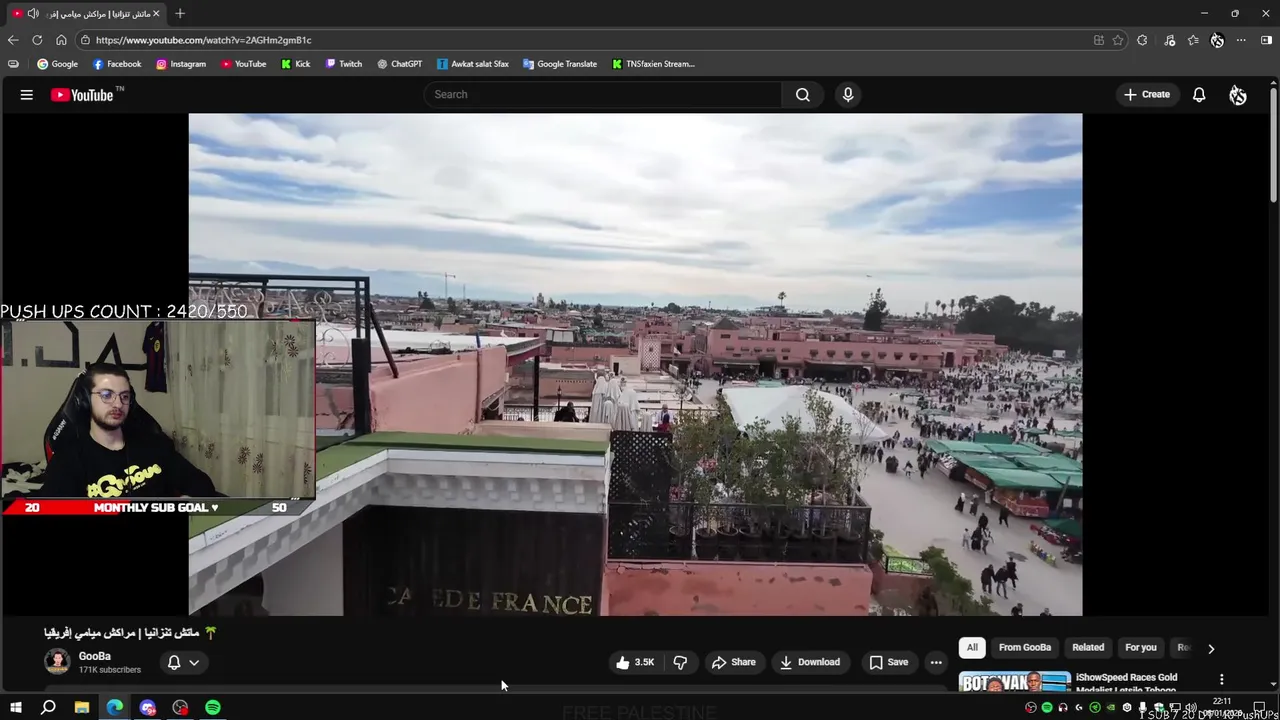Open Kick bookmark

(295, 64)
